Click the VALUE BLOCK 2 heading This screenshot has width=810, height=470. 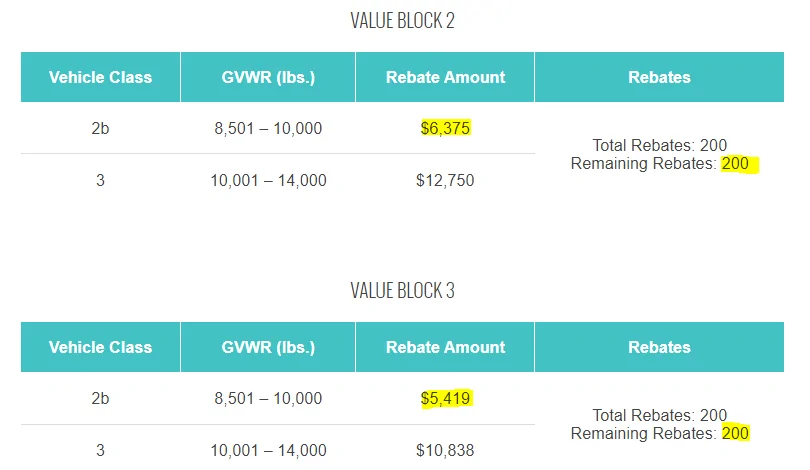(402, 21)
